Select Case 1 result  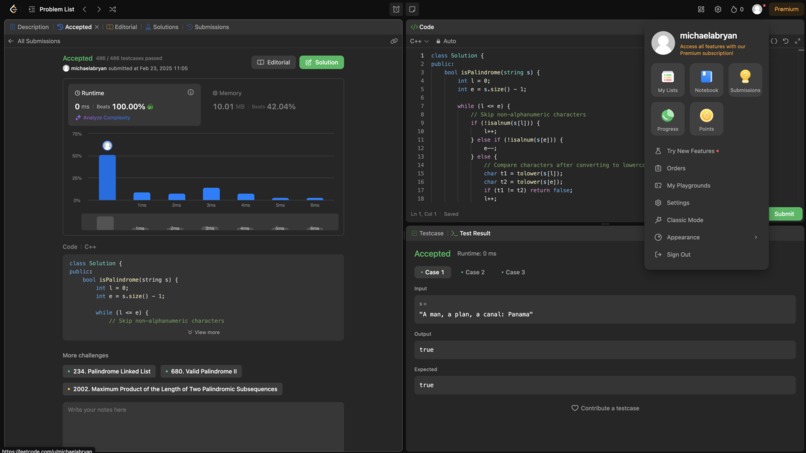click(x=432, y=272)
